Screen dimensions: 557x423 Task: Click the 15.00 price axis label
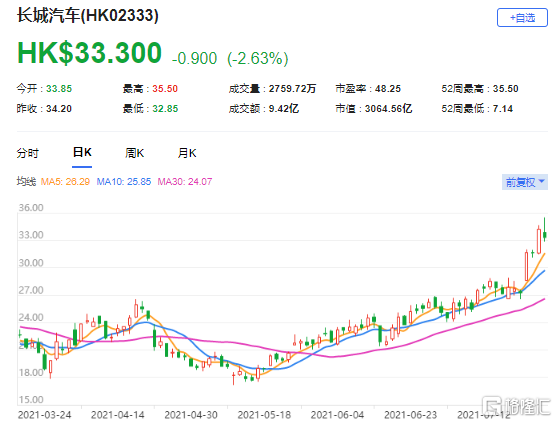click(31, 400)
